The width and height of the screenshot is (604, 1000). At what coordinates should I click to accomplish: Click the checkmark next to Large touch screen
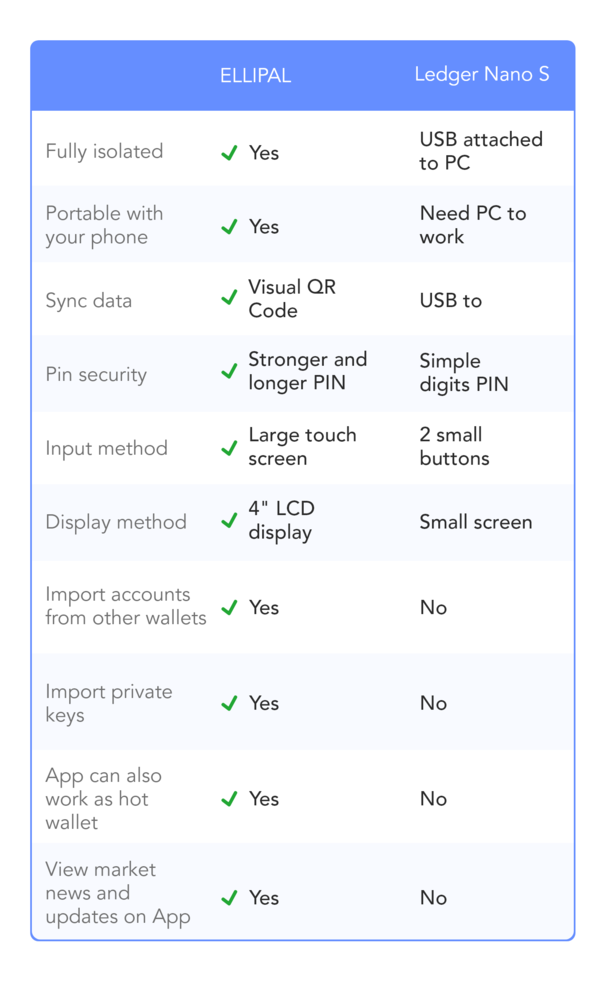[229, 447]
